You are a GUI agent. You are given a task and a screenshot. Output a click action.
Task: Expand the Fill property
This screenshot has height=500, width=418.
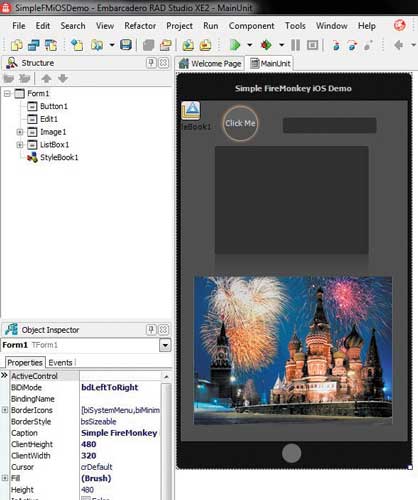[5, 478]
